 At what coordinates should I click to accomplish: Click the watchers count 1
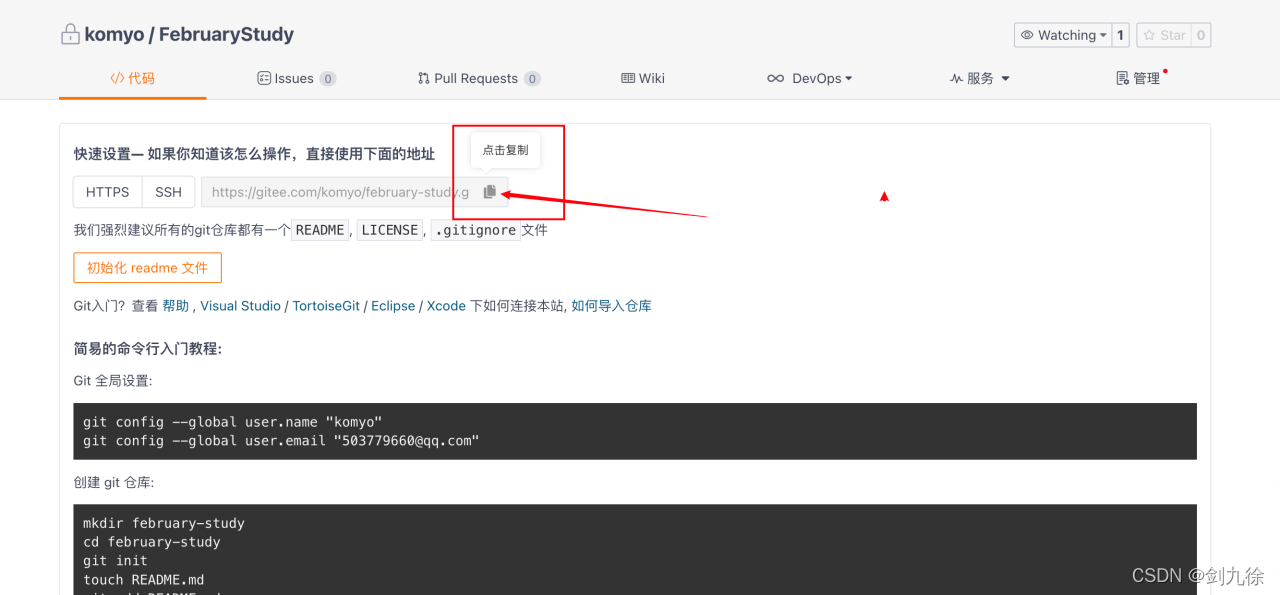point(1121,35)
